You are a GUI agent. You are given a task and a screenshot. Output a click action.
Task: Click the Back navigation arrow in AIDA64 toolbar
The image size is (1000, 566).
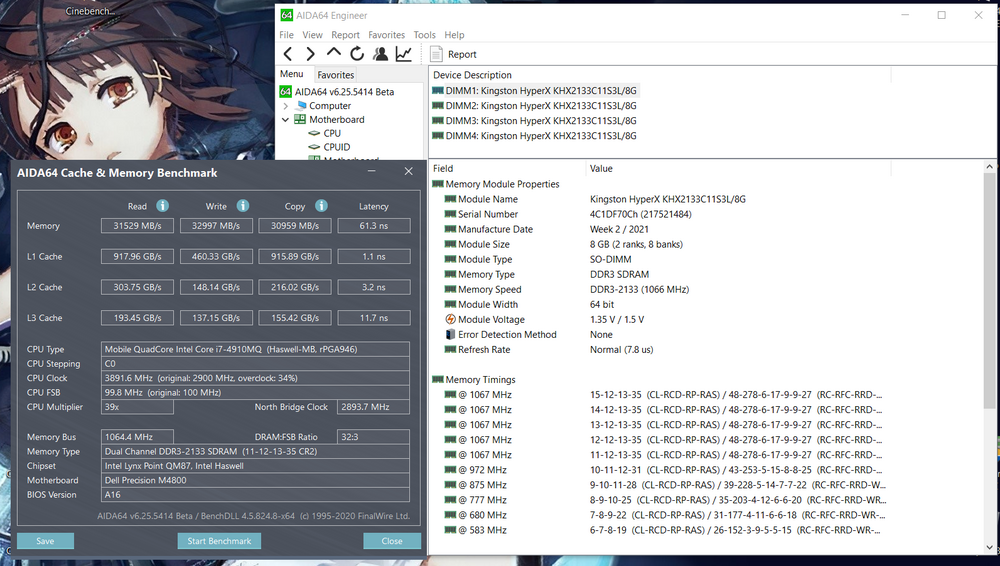pyautogui.click(x=288, y=54)
